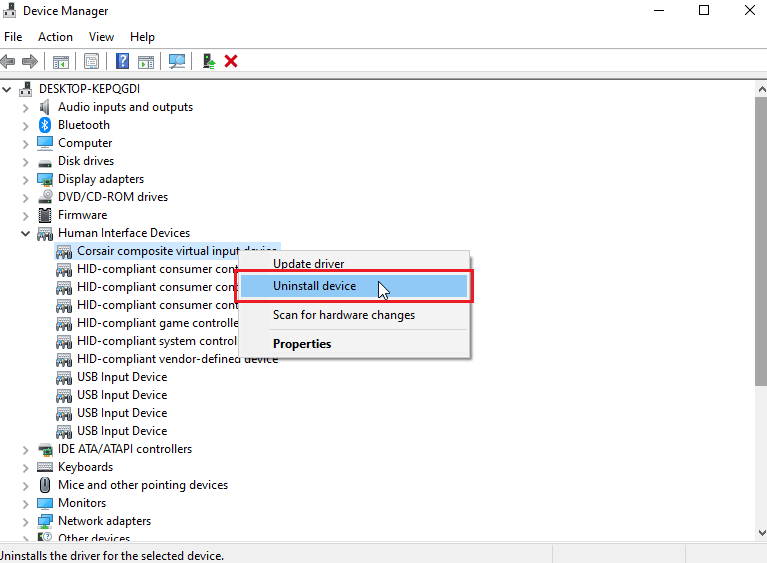The height and width of the screenshot is (563, 767).
Task: Expand Audio inputs and outputs
Action: [25, 108]
